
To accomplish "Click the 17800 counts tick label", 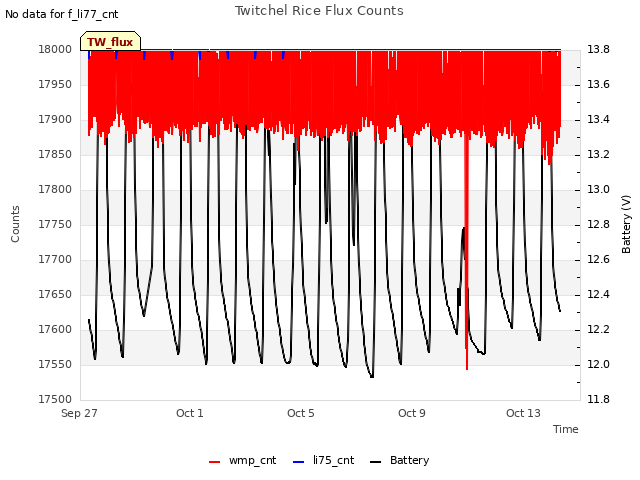I will tap(55, 189).
